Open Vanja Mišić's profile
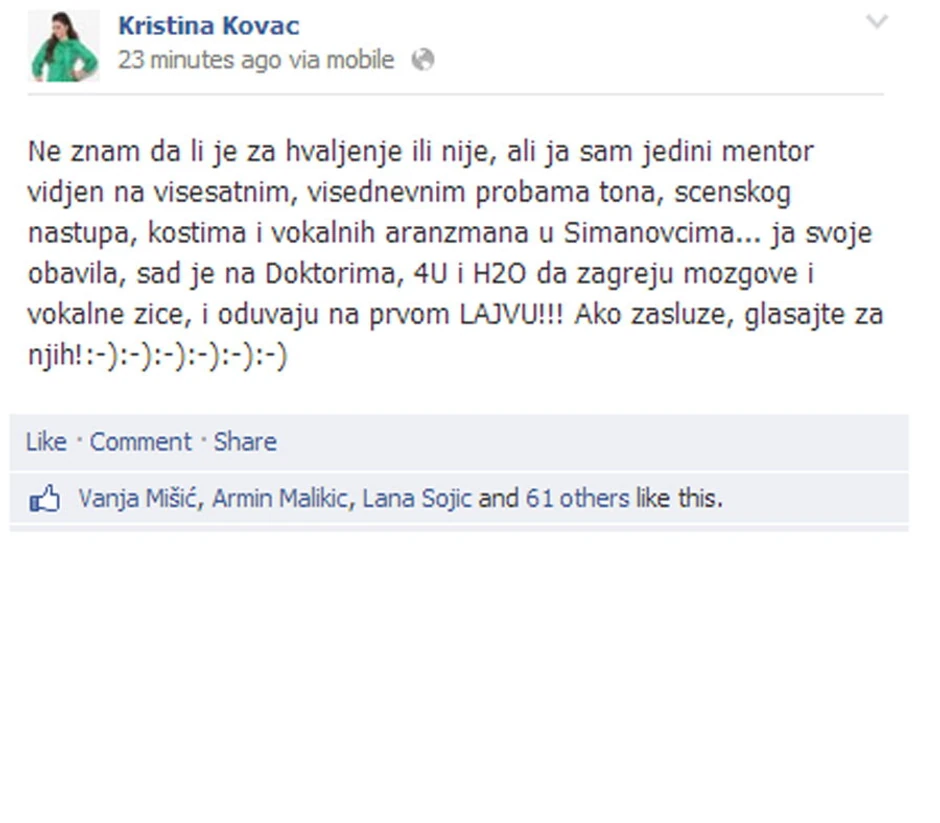The height and width of the screenshot is (823, 940). (138, 499)
